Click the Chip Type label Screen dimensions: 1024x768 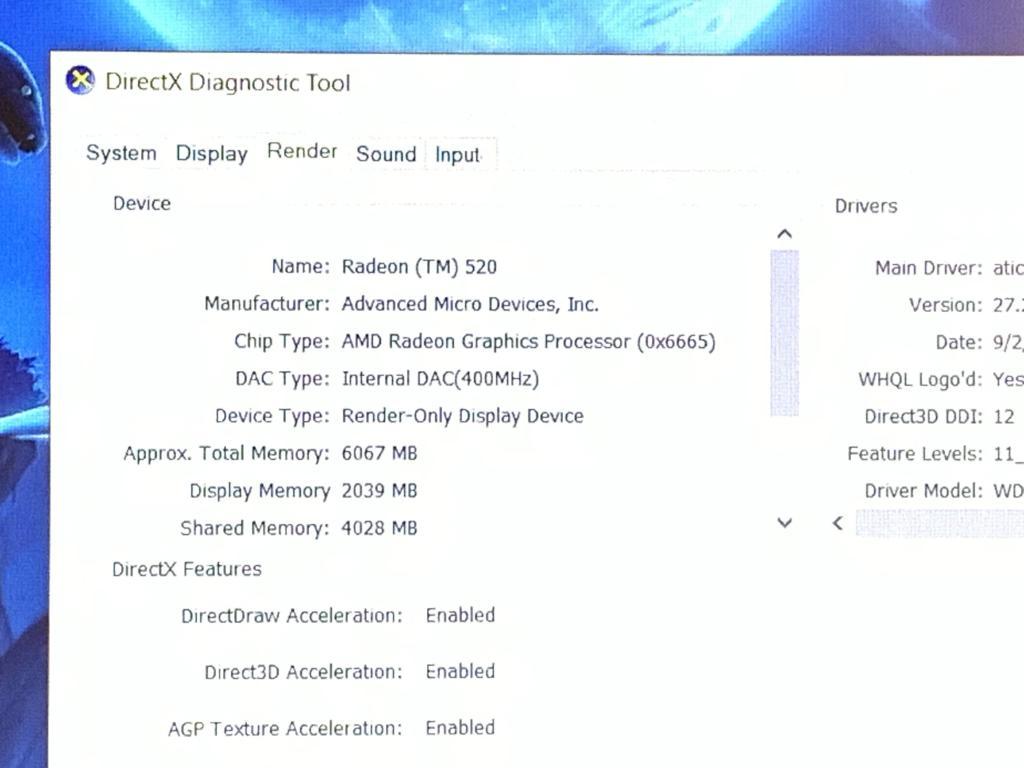(282, 342)
